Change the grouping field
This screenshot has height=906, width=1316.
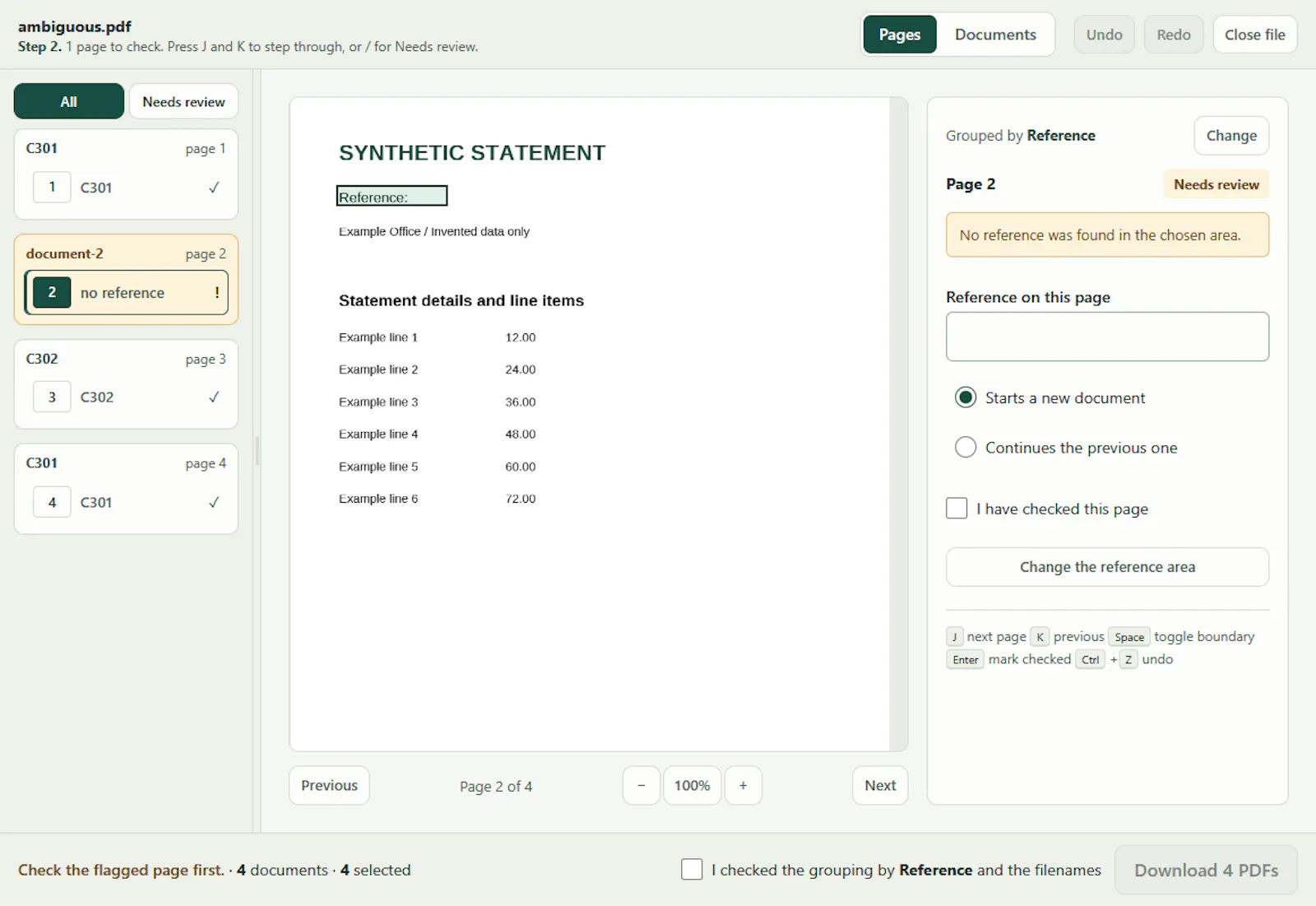tap(1230, 136)
